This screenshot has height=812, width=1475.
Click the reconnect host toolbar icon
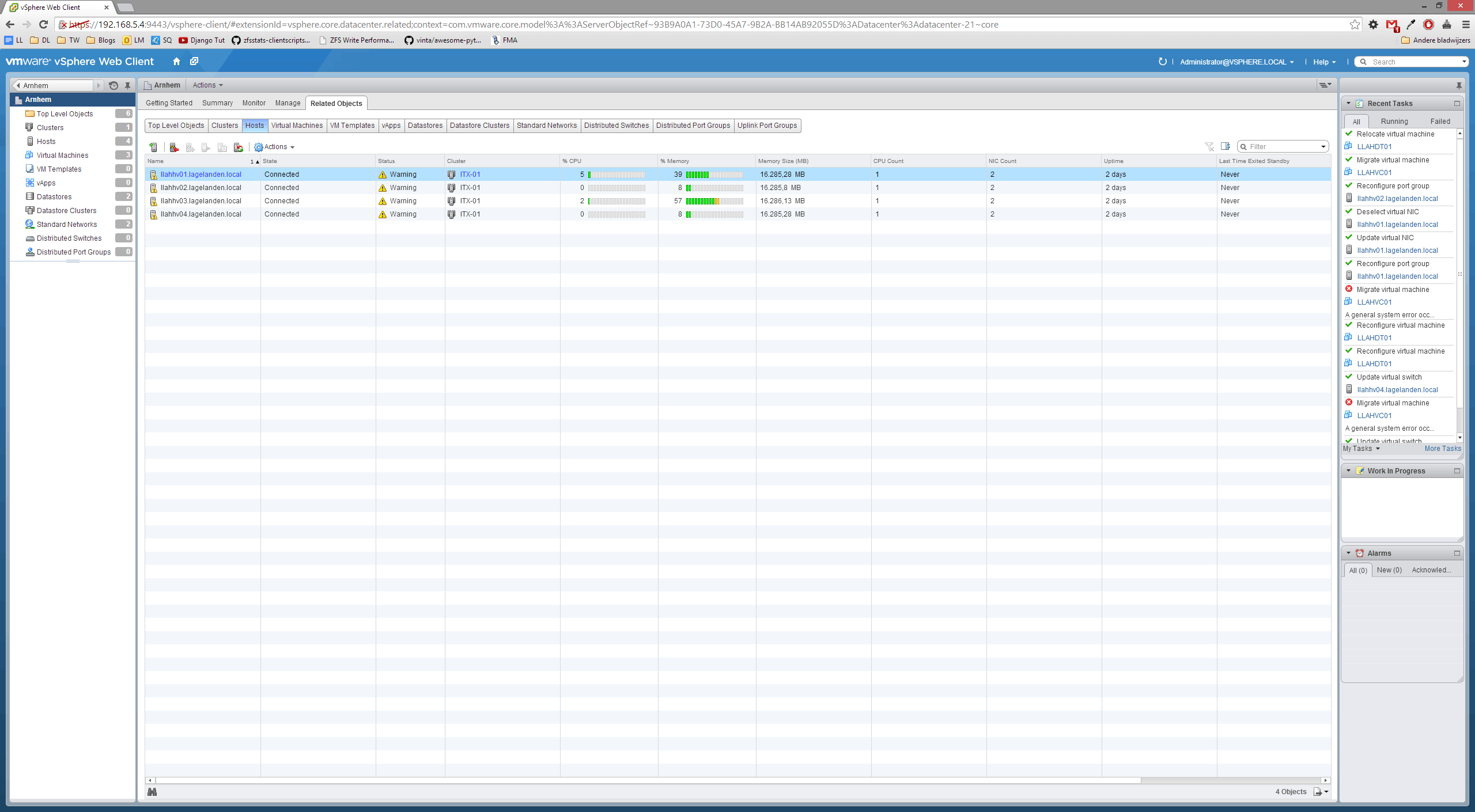click(x=238, y=147)
